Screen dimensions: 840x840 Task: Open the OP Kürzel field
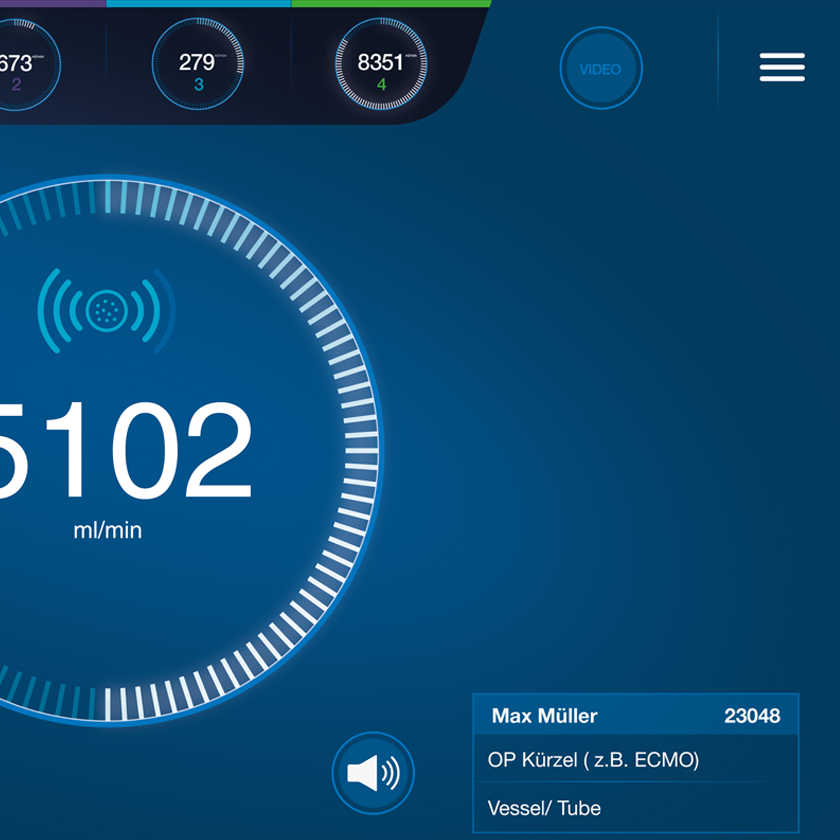635,760
